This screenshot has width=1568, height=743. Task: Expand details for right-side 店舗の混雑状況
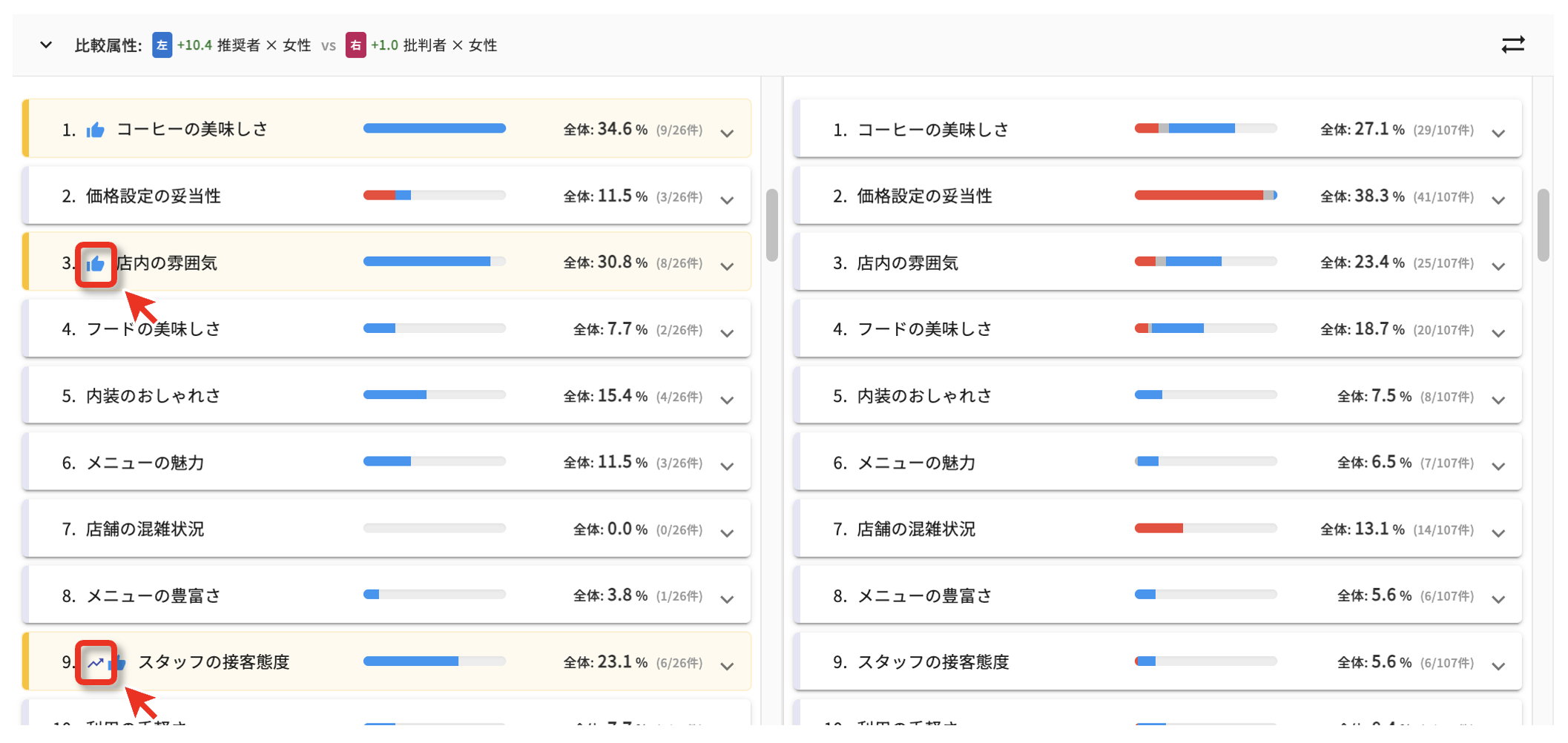point(1499,534)
